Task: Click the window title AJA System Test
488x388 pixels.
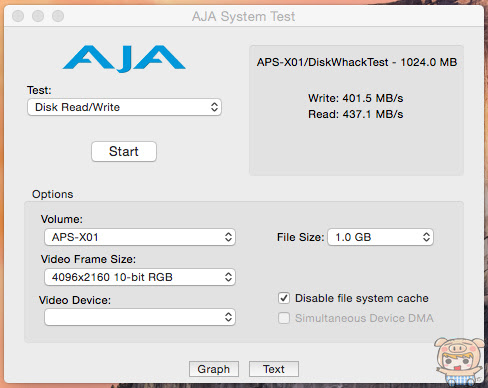Action: pyautogui.click(x=243, y=16)
